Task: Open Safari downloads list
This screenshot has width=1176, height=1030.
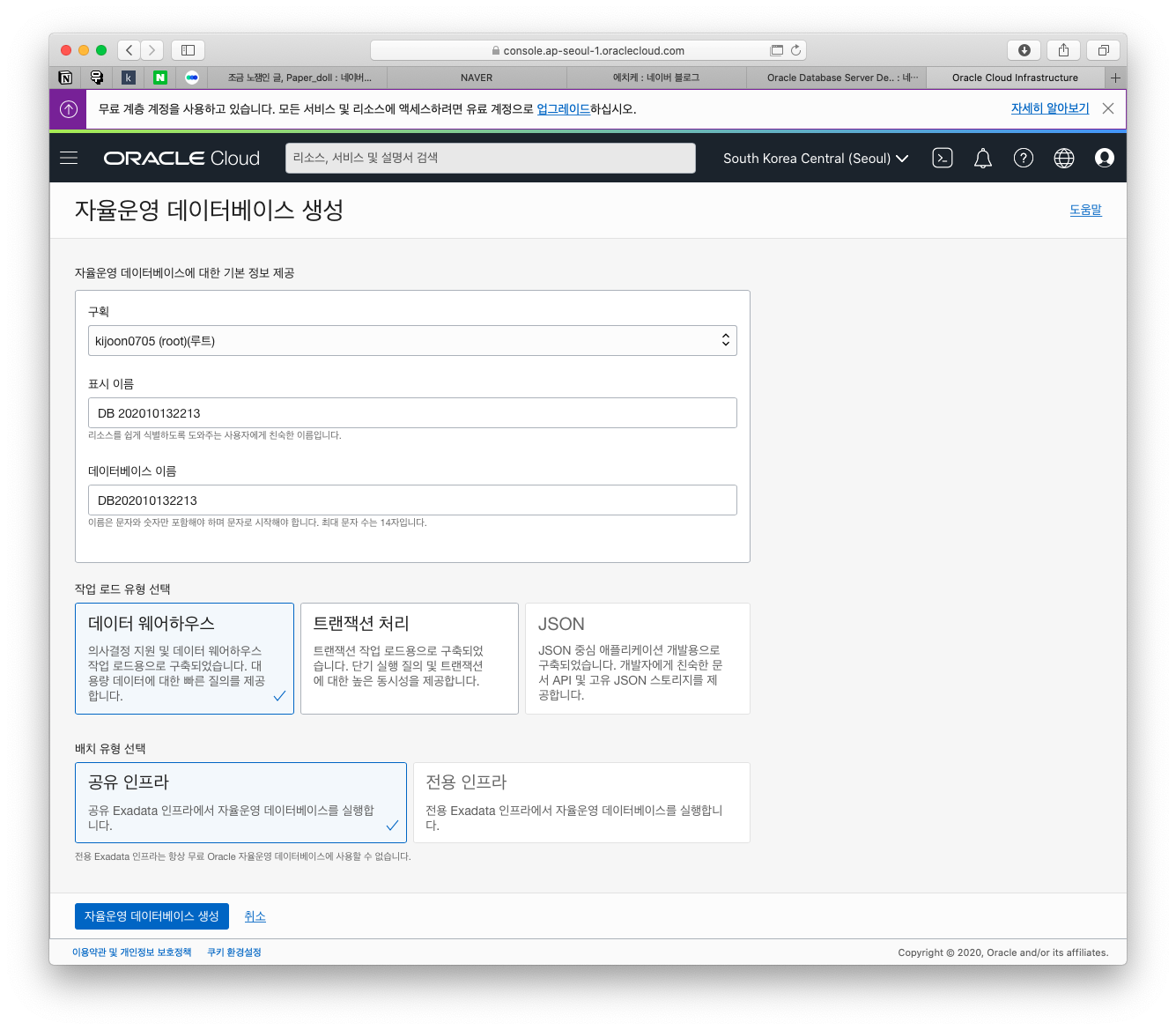Action: [1024, 50]
